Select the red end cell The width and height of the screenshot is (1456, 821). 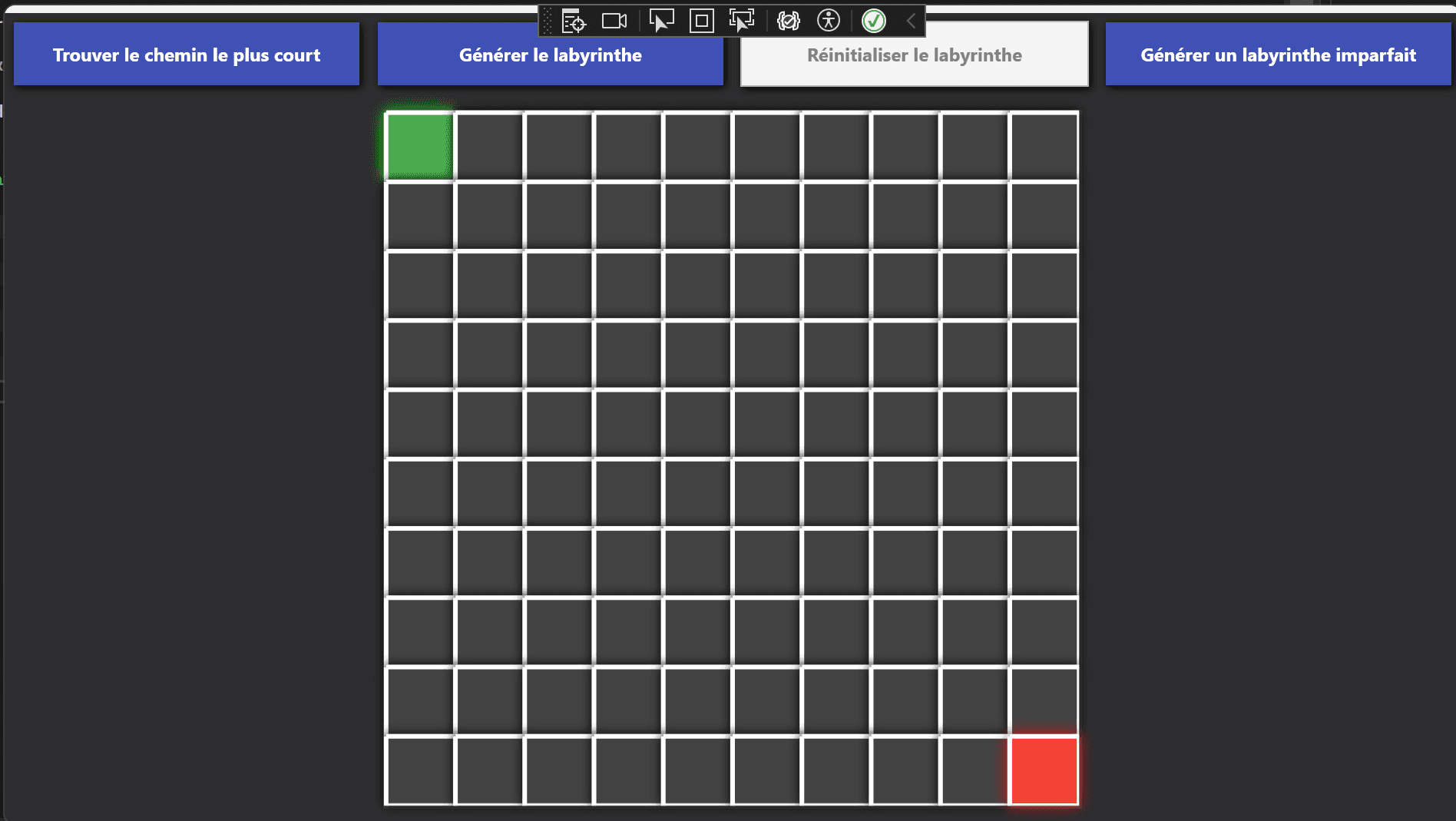point(1044,770)
